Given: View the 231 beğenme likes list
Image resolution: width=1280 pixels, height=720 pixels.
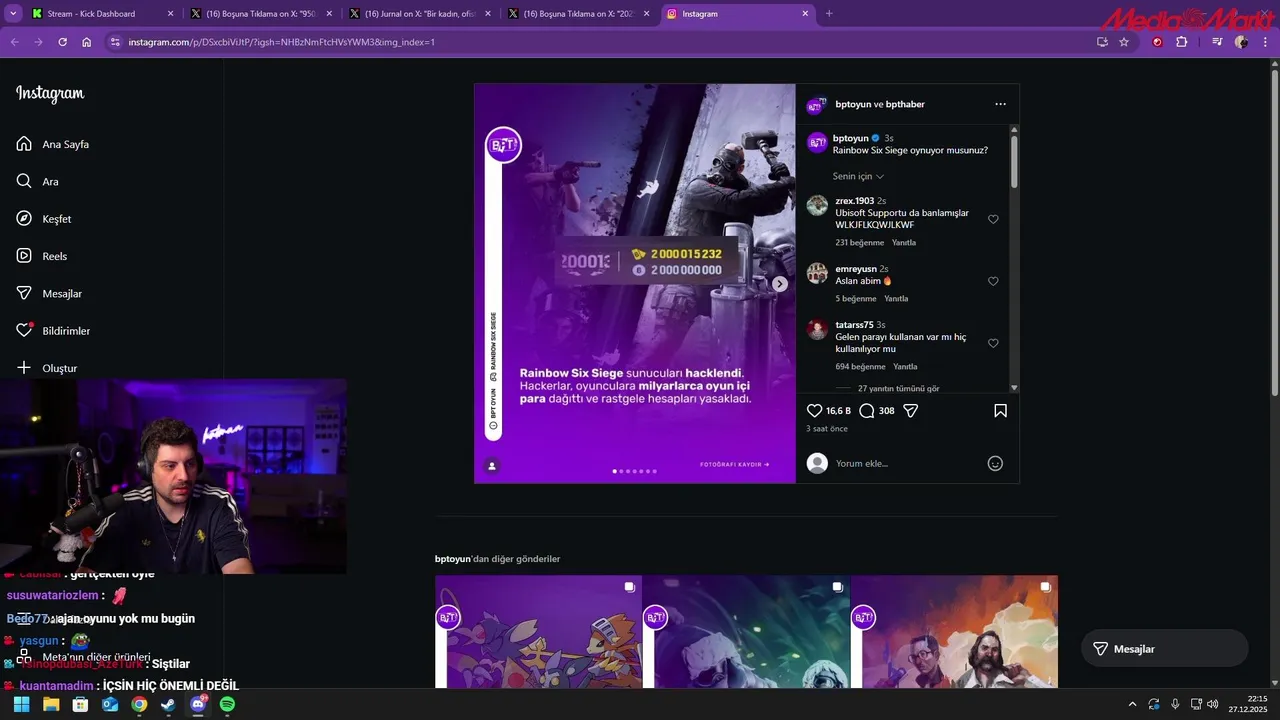Looking at the screenshot, I should tap(860, 242).
